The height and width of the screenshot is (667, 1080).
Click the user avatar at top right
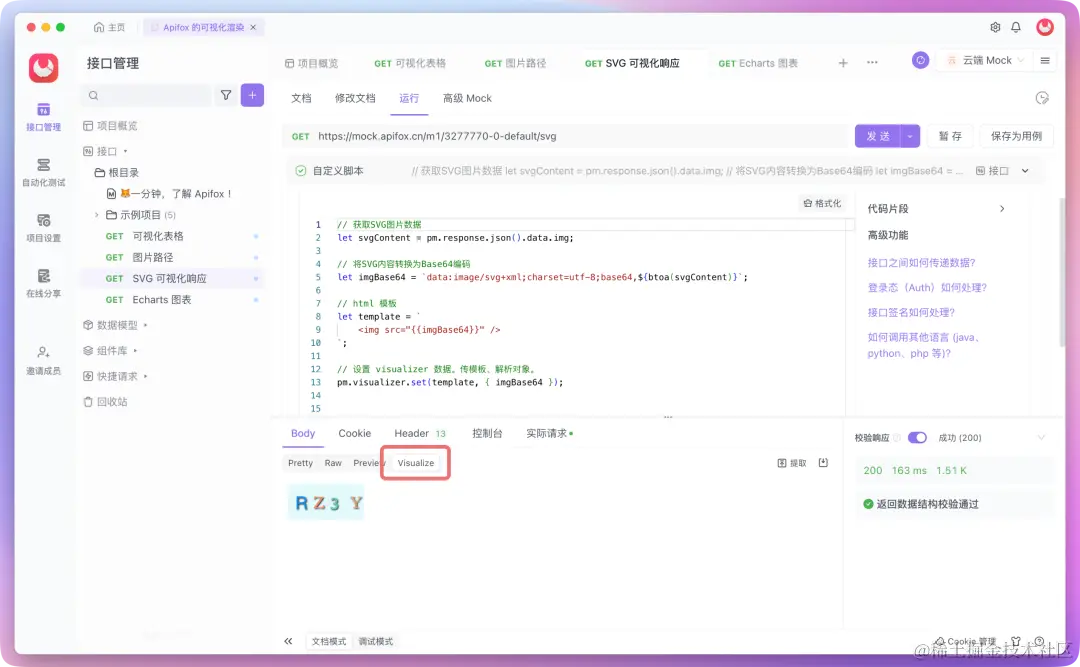(x=1045, y=27)
